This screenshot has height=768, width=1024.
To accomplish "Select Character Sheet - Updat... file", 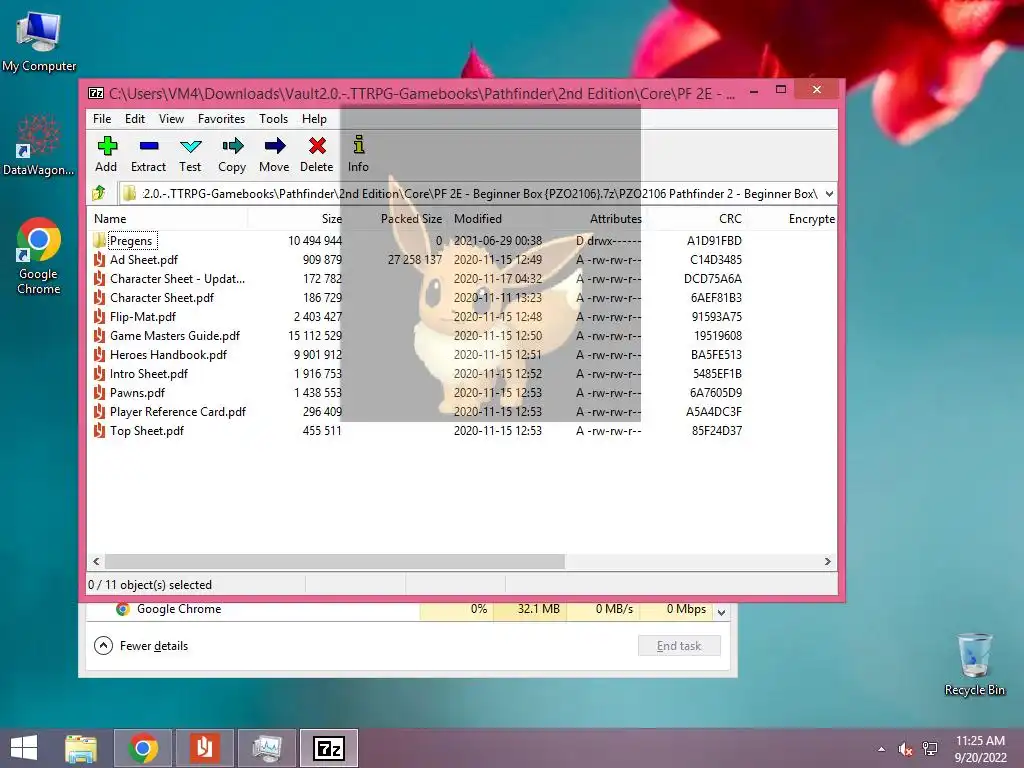I will tap(177, 279).
